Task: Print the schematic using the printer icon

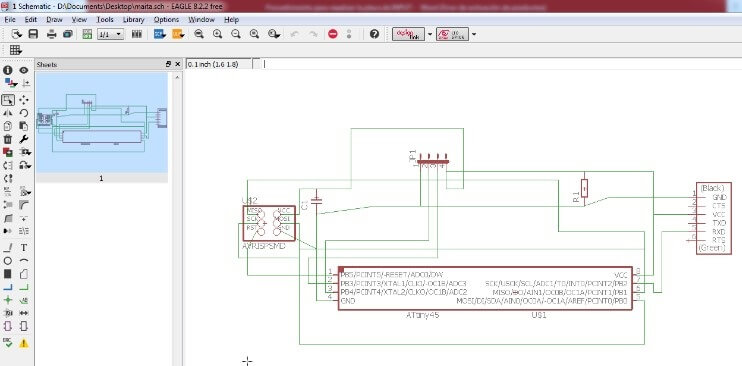Action: (x=52, y=34)
